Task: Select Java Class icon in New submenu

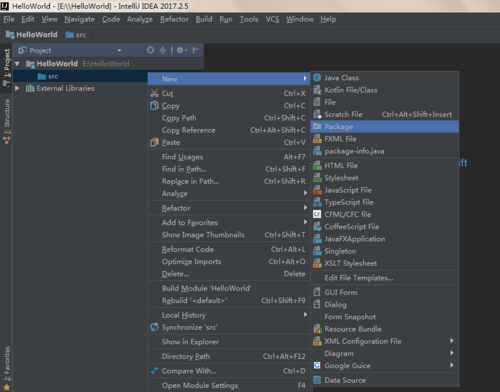Action: [317, 78]
